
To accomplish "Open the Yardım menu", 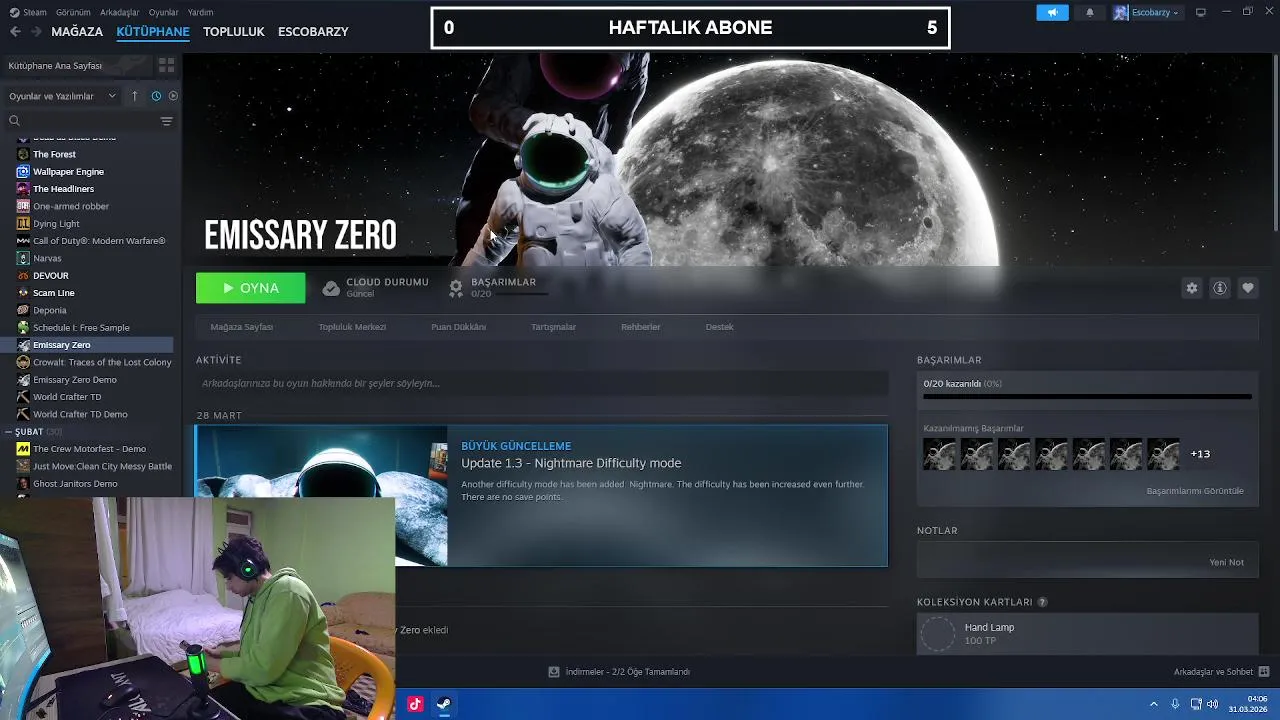I will coord(200,12).
